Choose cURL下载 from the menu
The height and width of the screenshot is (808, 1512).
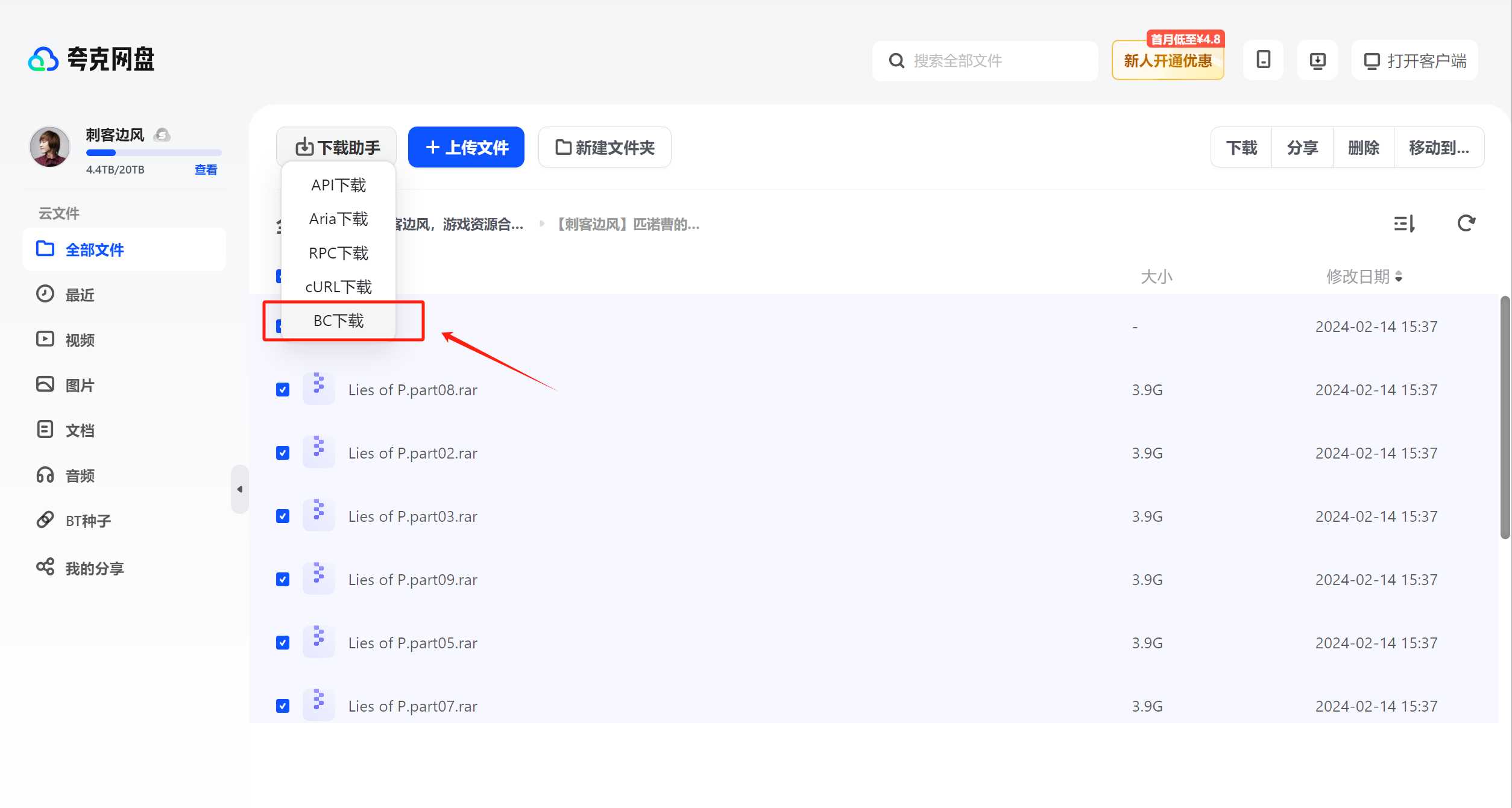pos(338,287)
